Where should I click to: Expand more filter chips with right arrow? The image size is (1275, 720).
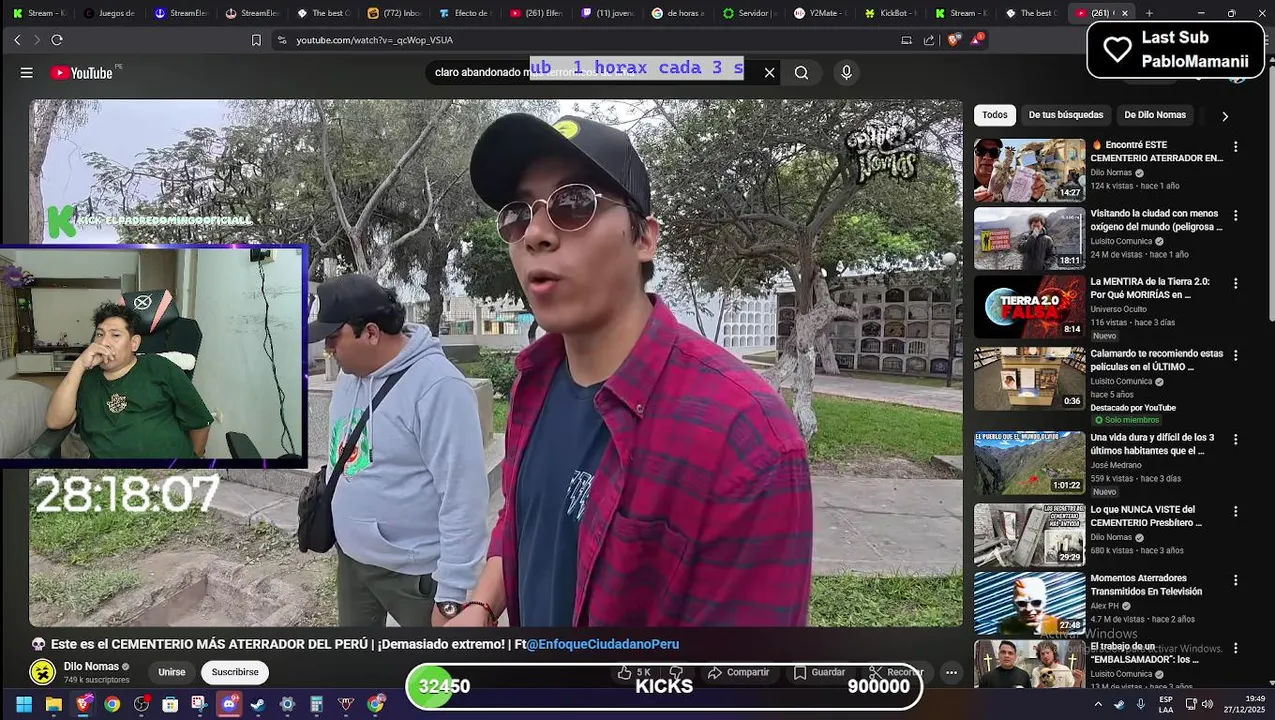(1225, 116)
